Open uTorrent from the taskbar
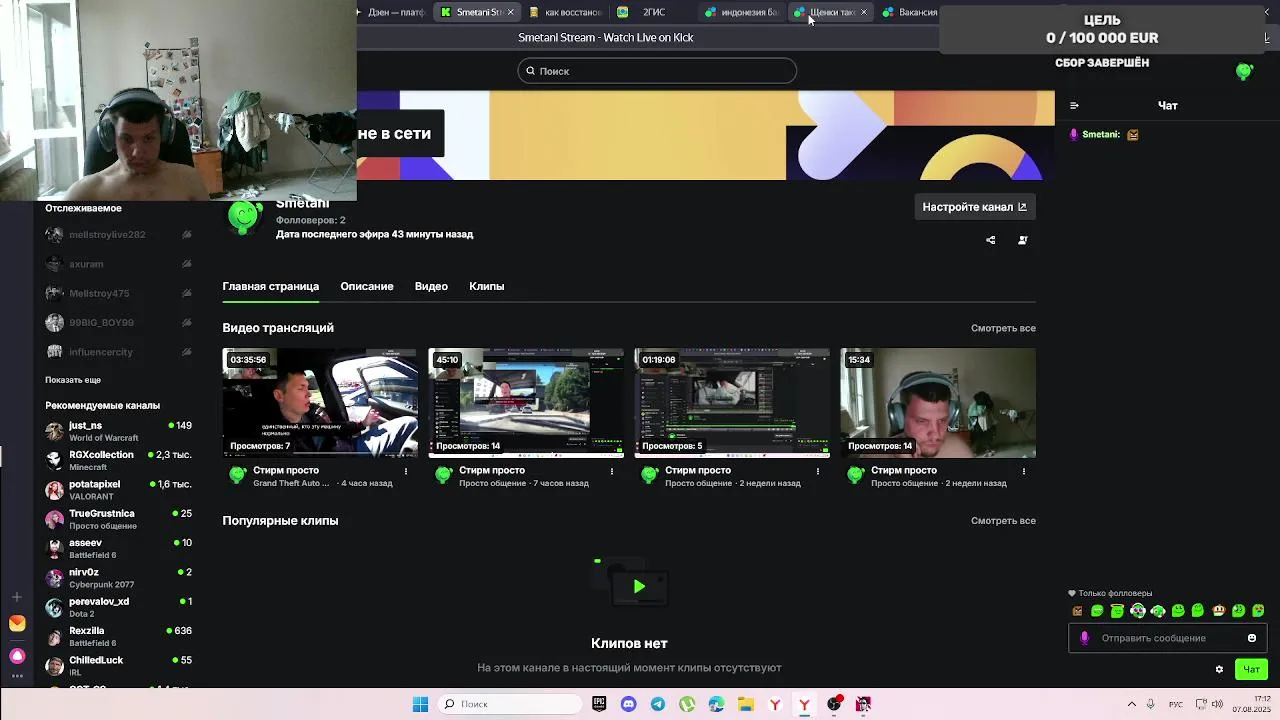The image size is (1280, 720). point(687,704)
